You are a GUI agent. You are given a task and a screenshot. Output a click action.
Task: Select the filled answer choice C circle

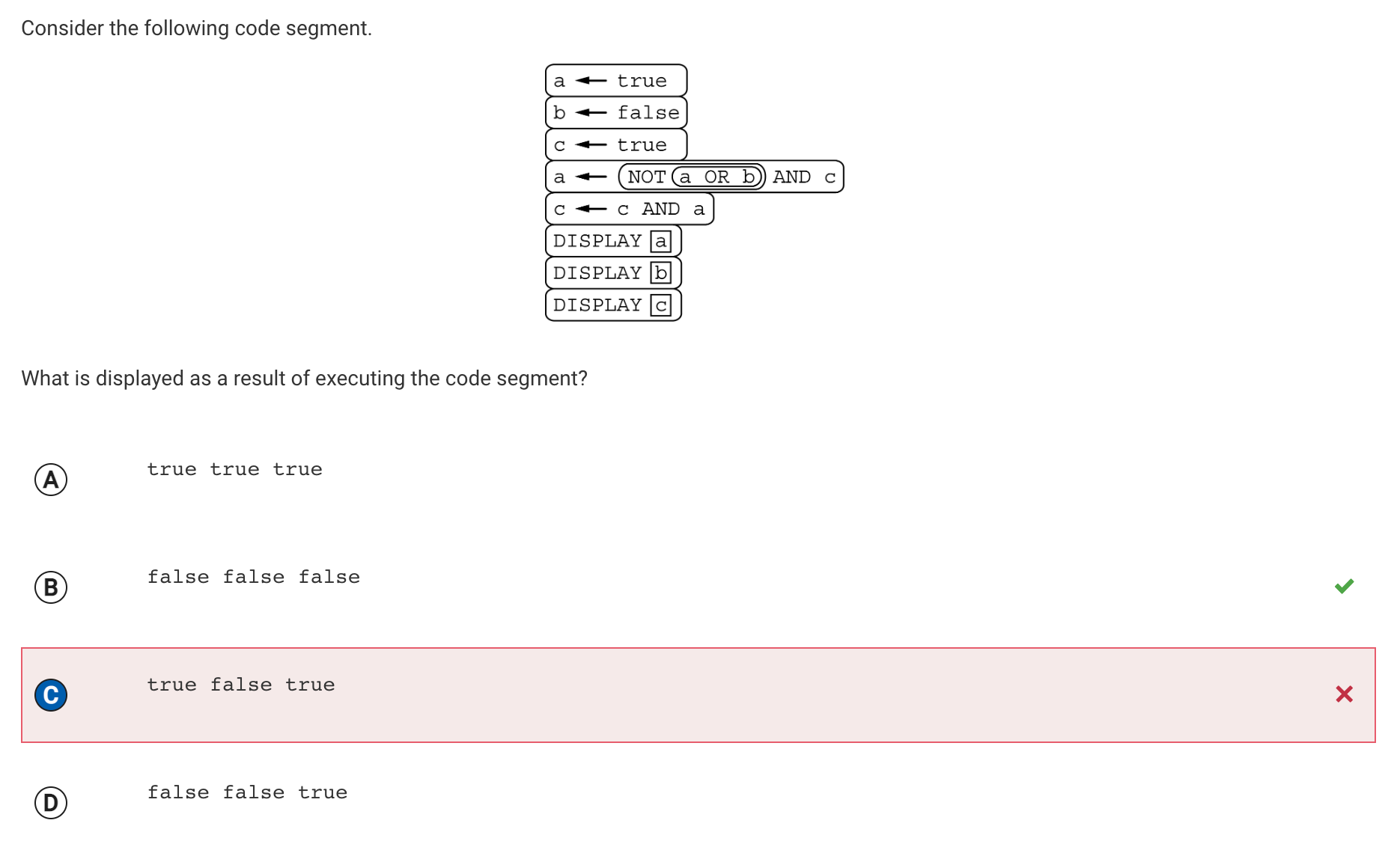[51, 695]
